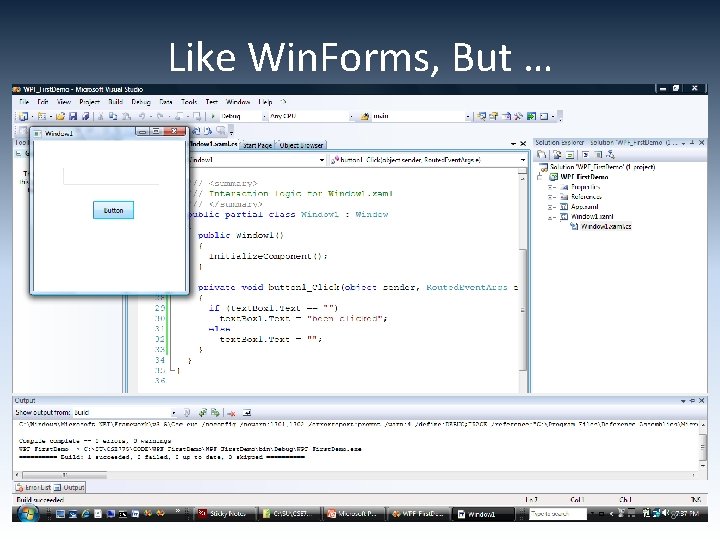The image size is (720, 540).
Task: Switch to WPF_FirstD... taskbar button
Action: (x=418, y=514)
